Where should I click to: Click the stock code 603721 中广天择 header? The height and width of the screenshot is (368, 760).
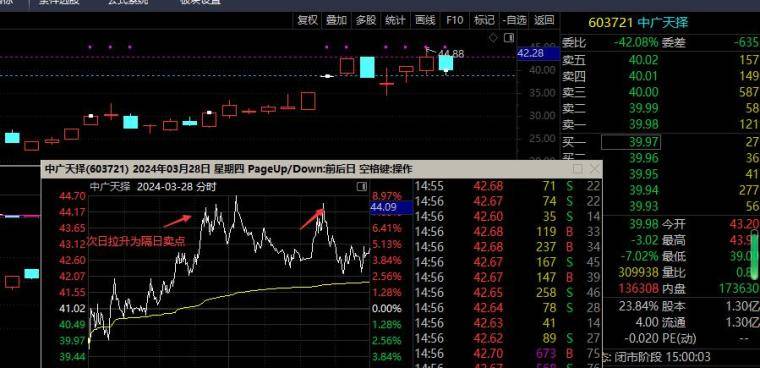638,22
